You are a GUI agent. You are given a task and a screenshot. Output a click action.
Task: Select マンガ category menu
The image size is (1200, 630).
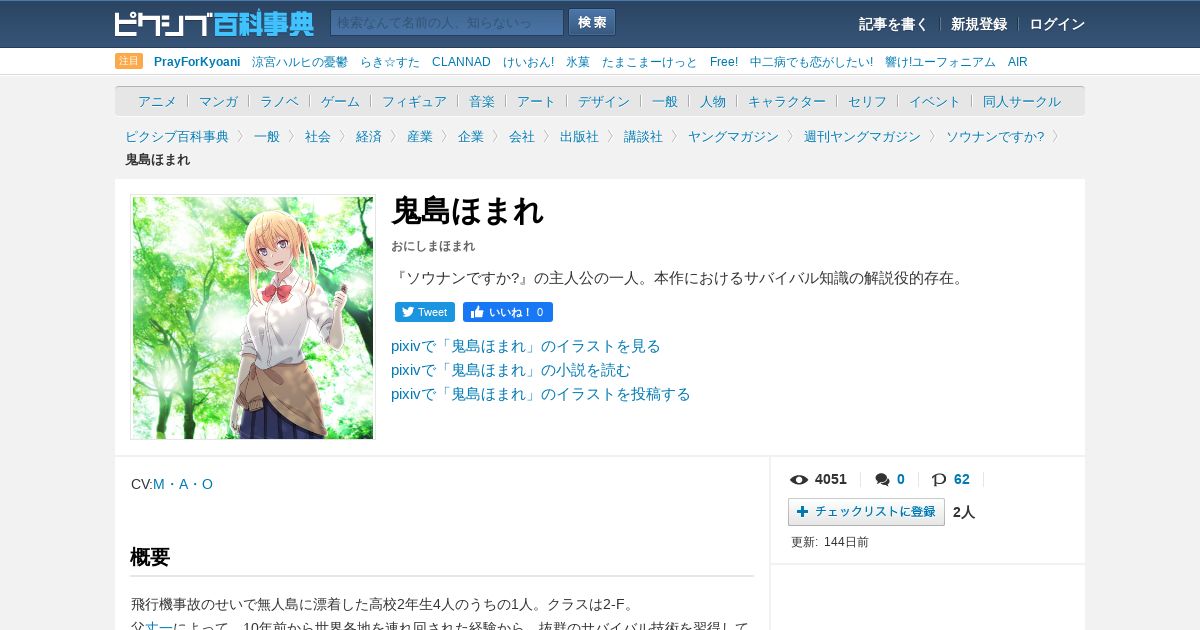click(x=218, y=101)
